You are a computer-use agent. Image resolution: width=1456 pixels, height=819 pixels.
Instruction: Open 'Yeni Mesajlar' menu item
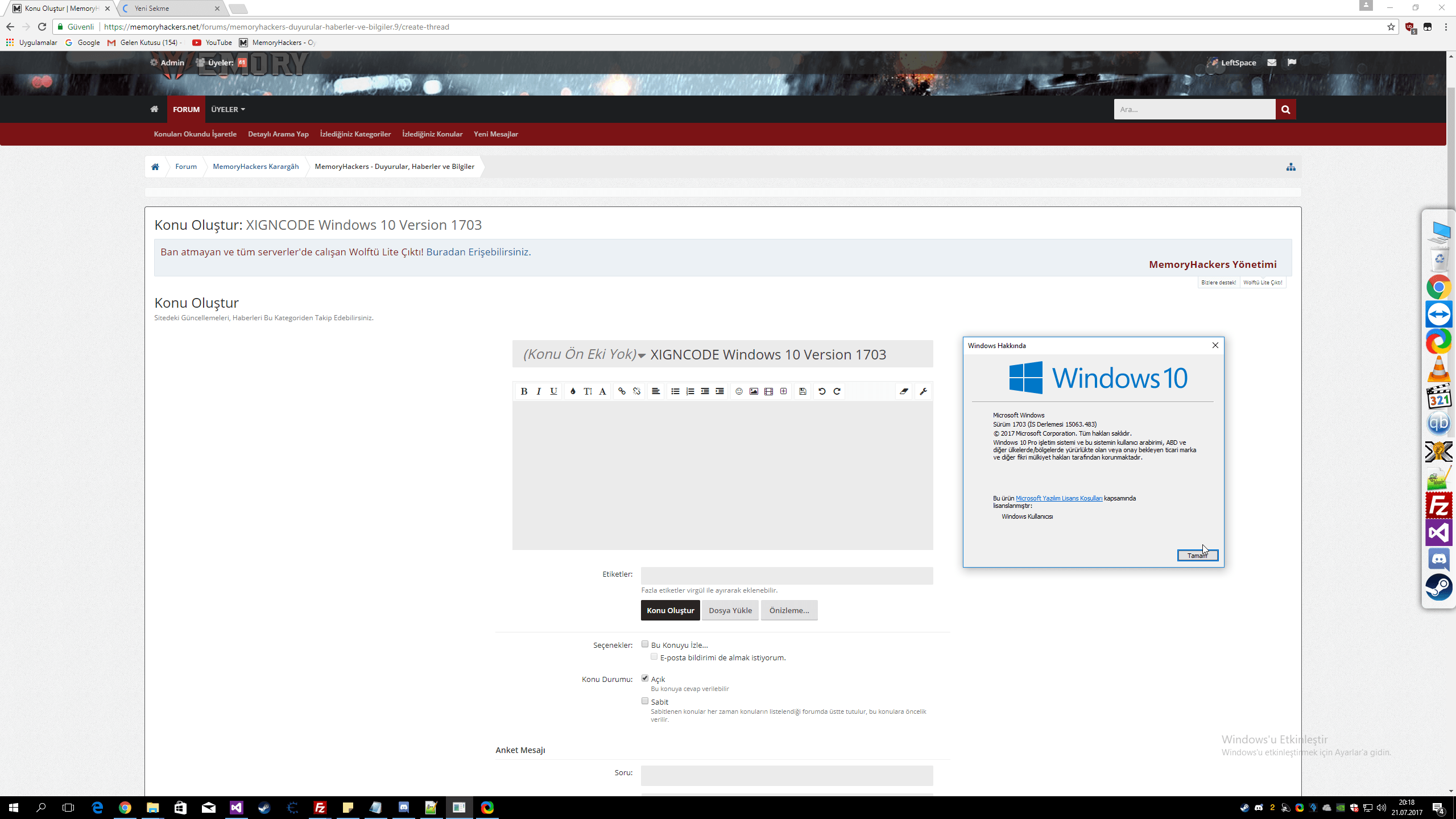click(496, 134)
